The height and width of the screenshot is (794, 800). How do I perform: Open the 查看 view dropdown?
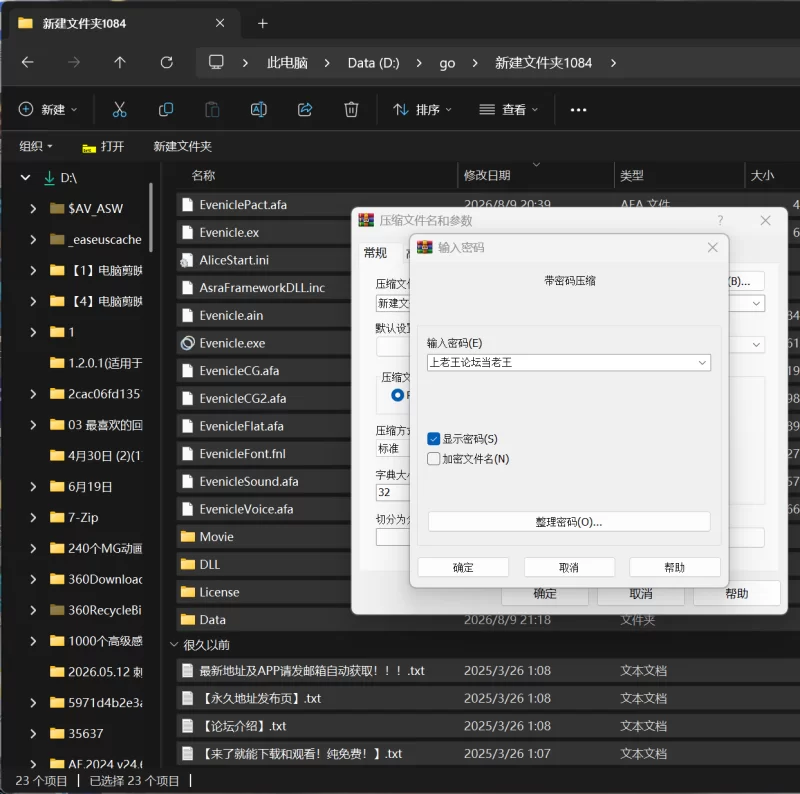coord(508,109)
